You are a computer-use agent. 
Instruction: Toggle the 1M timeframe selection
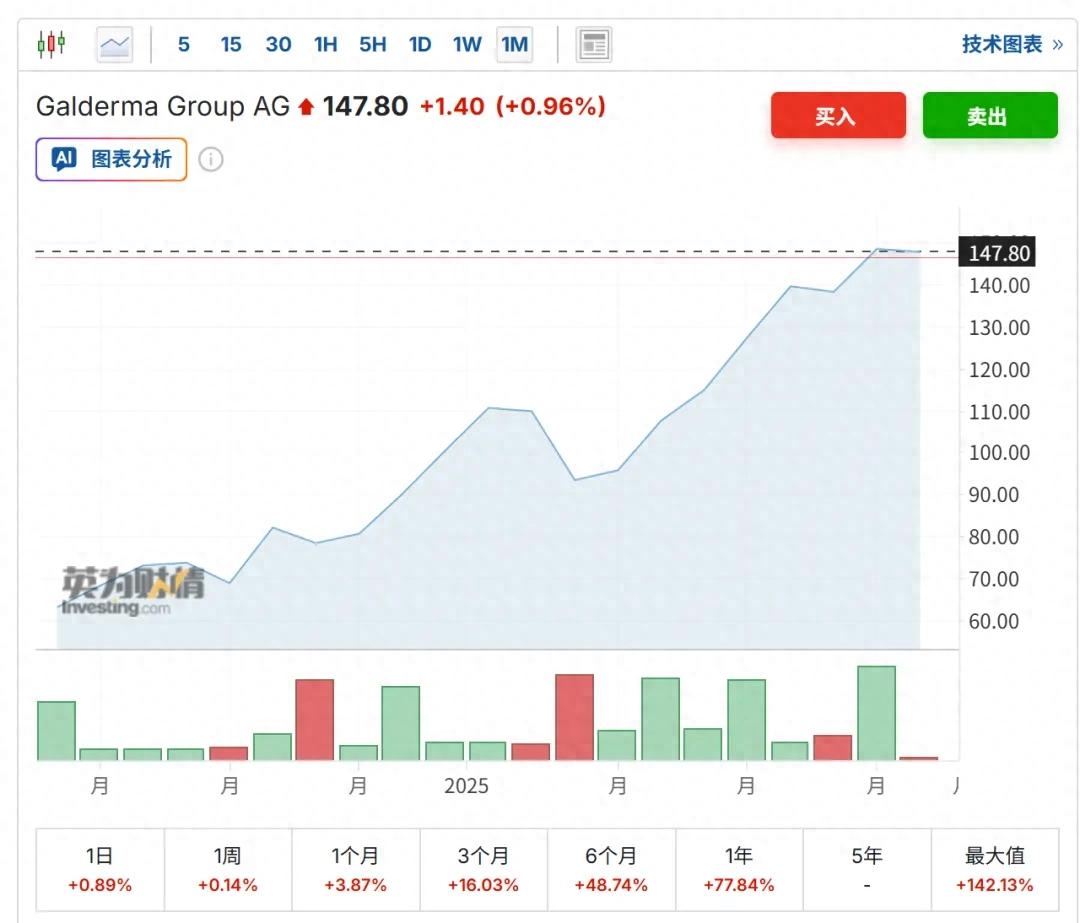tap(513, 44)
